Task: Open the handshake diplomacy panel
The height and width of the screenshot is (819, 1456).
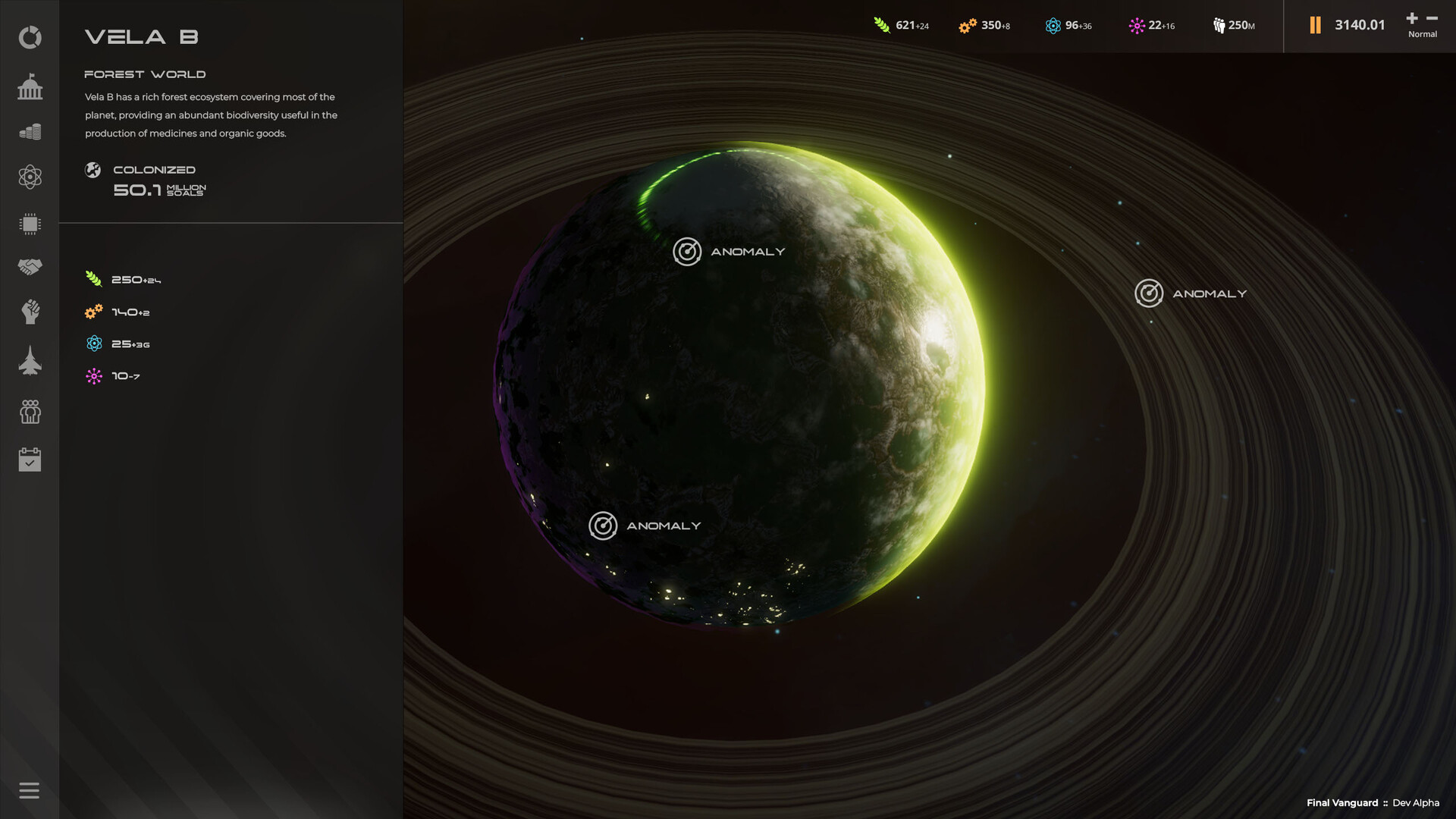Action: (x=30, y=267)
